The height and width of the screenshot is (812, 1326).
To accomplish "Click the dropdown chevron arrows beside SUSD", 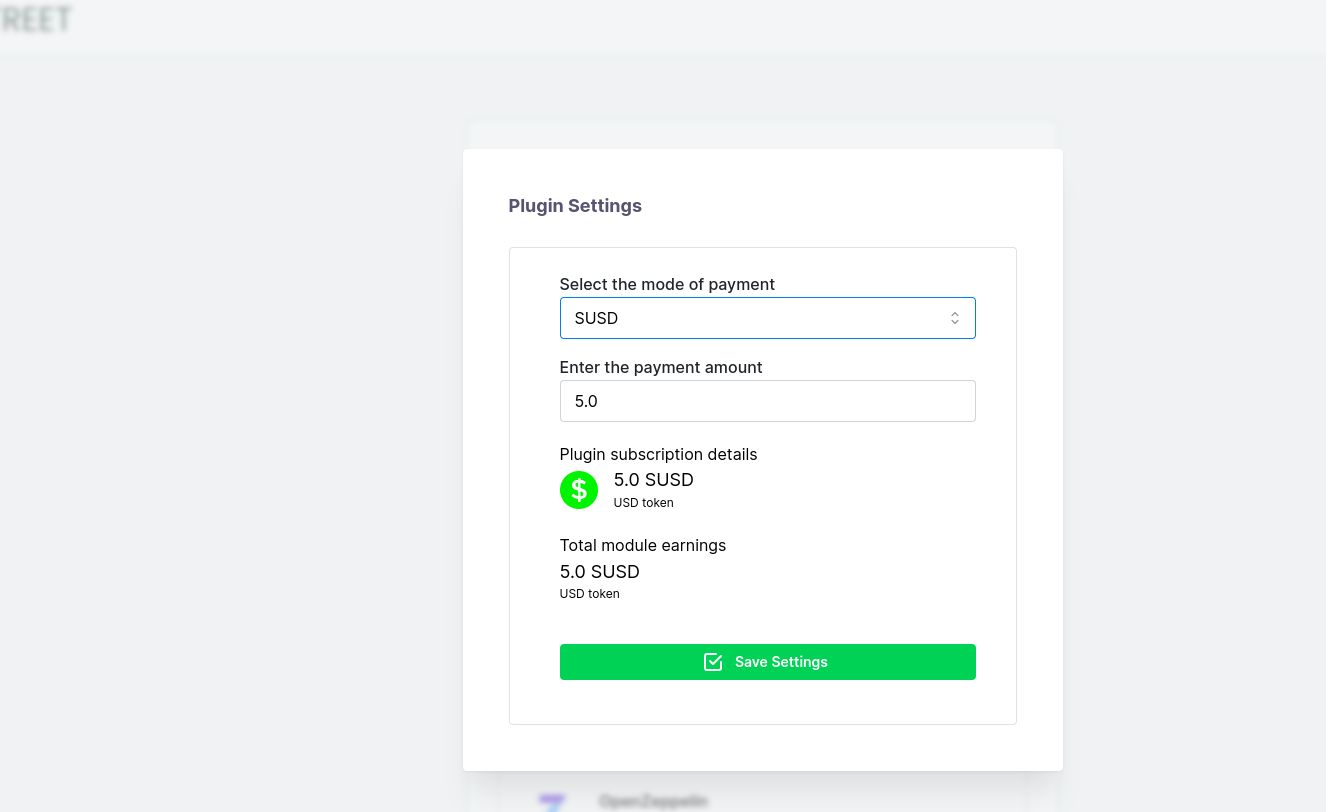I will [955, 318].
